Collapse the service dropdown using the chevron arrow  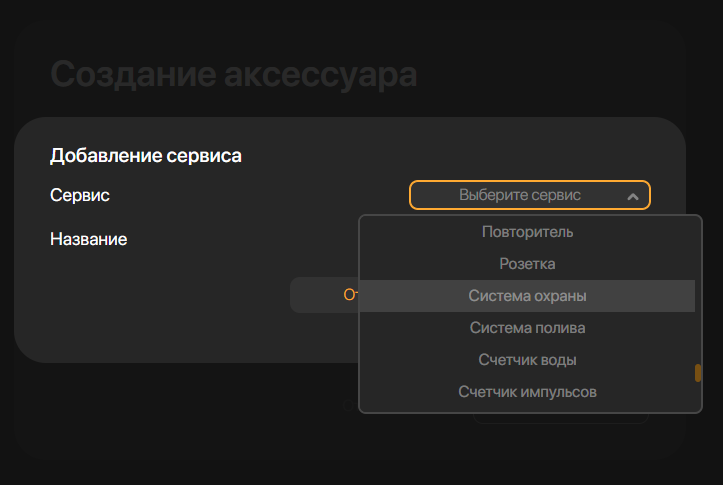(633, 196)
